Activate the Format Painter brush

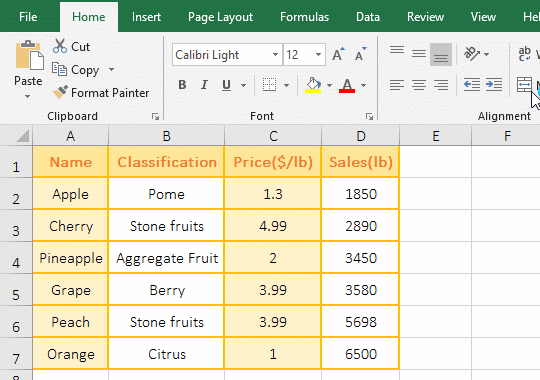pos(101,93)
